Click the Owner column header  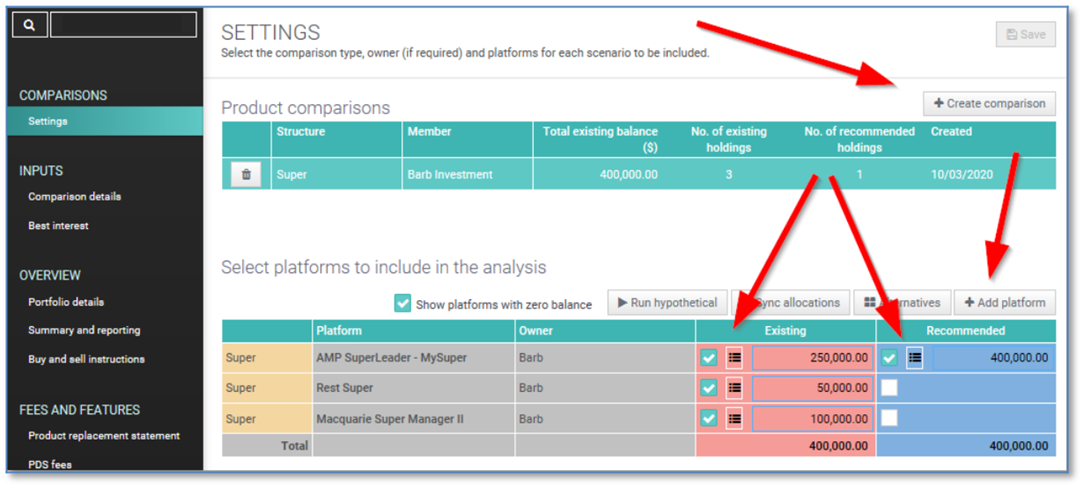[605, 331]
